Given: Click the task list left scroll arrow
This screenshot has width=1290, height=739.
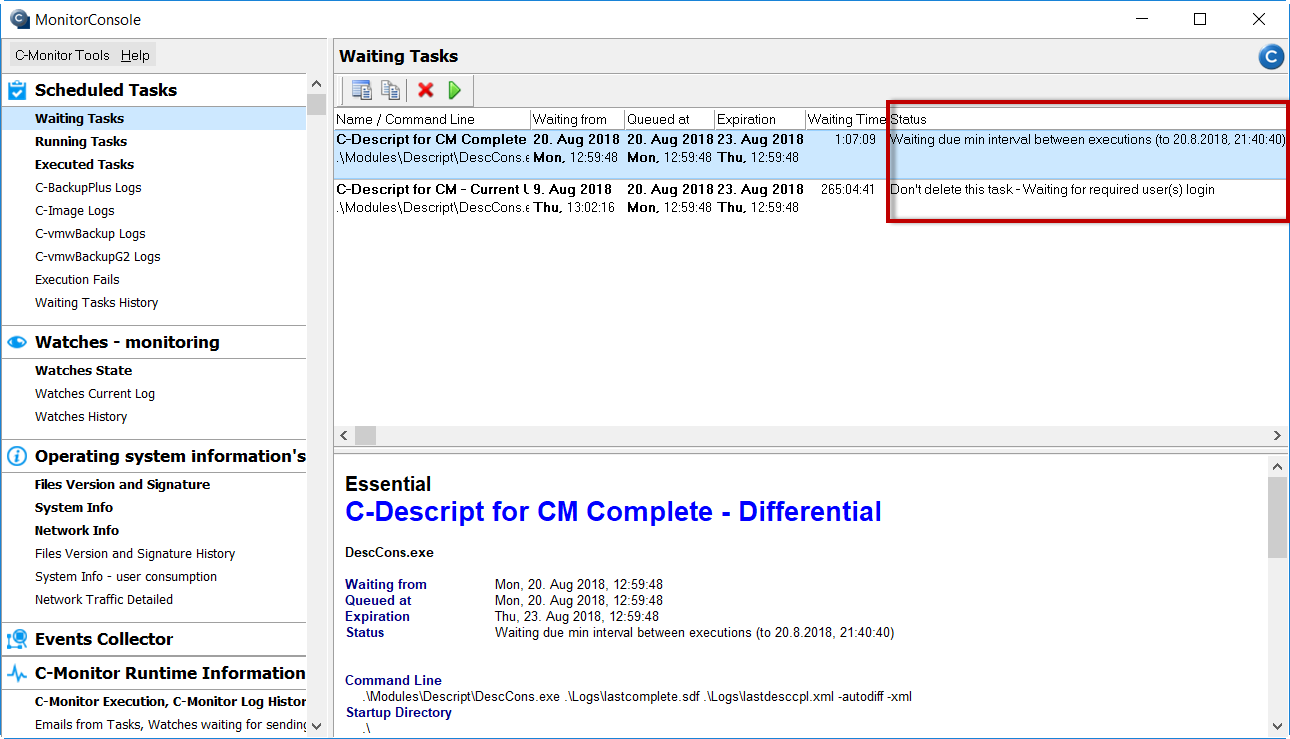Looking at the screenshot, I should pos(344,436).
